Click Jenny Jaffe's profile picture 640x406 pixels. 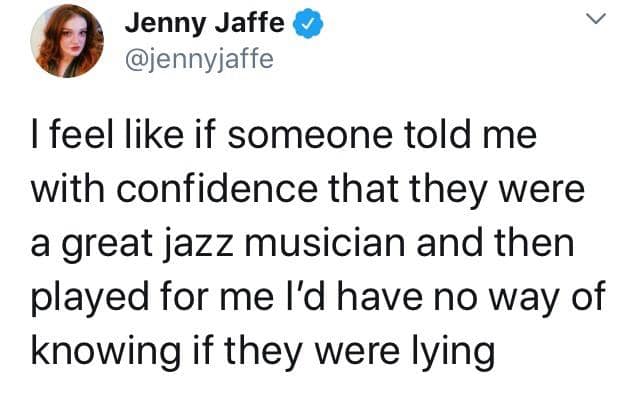pyautogui.click(x=64, y=42)
